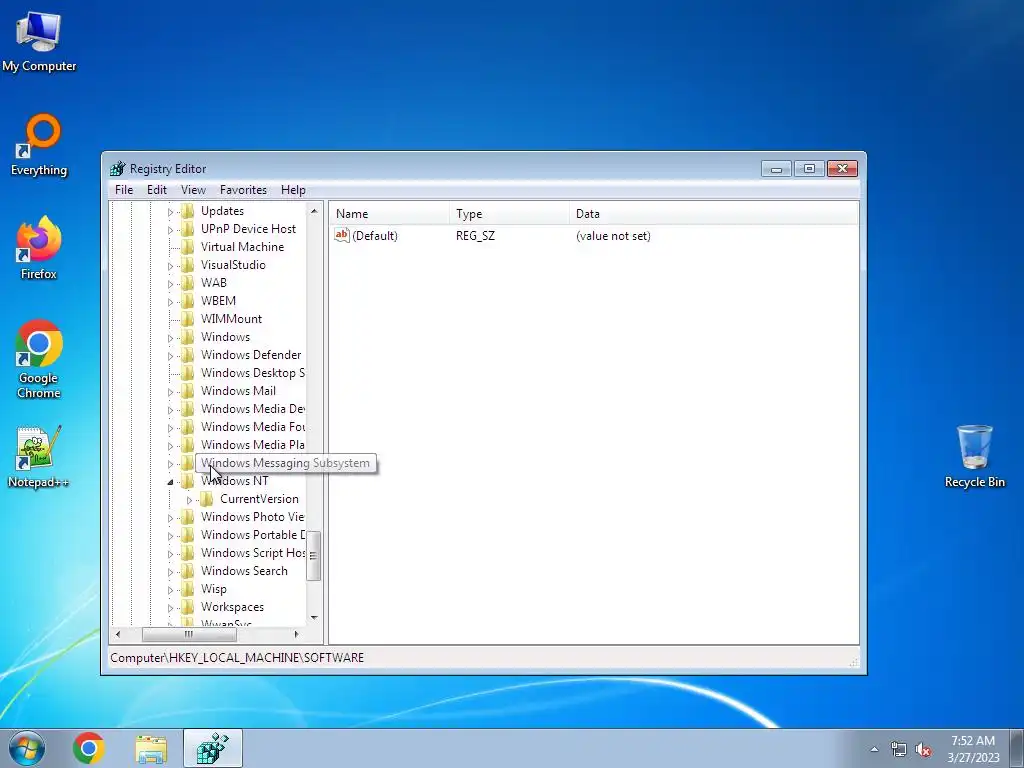Select the WBEM tree item
The image size is (1024, 768).
click(218, 301)
